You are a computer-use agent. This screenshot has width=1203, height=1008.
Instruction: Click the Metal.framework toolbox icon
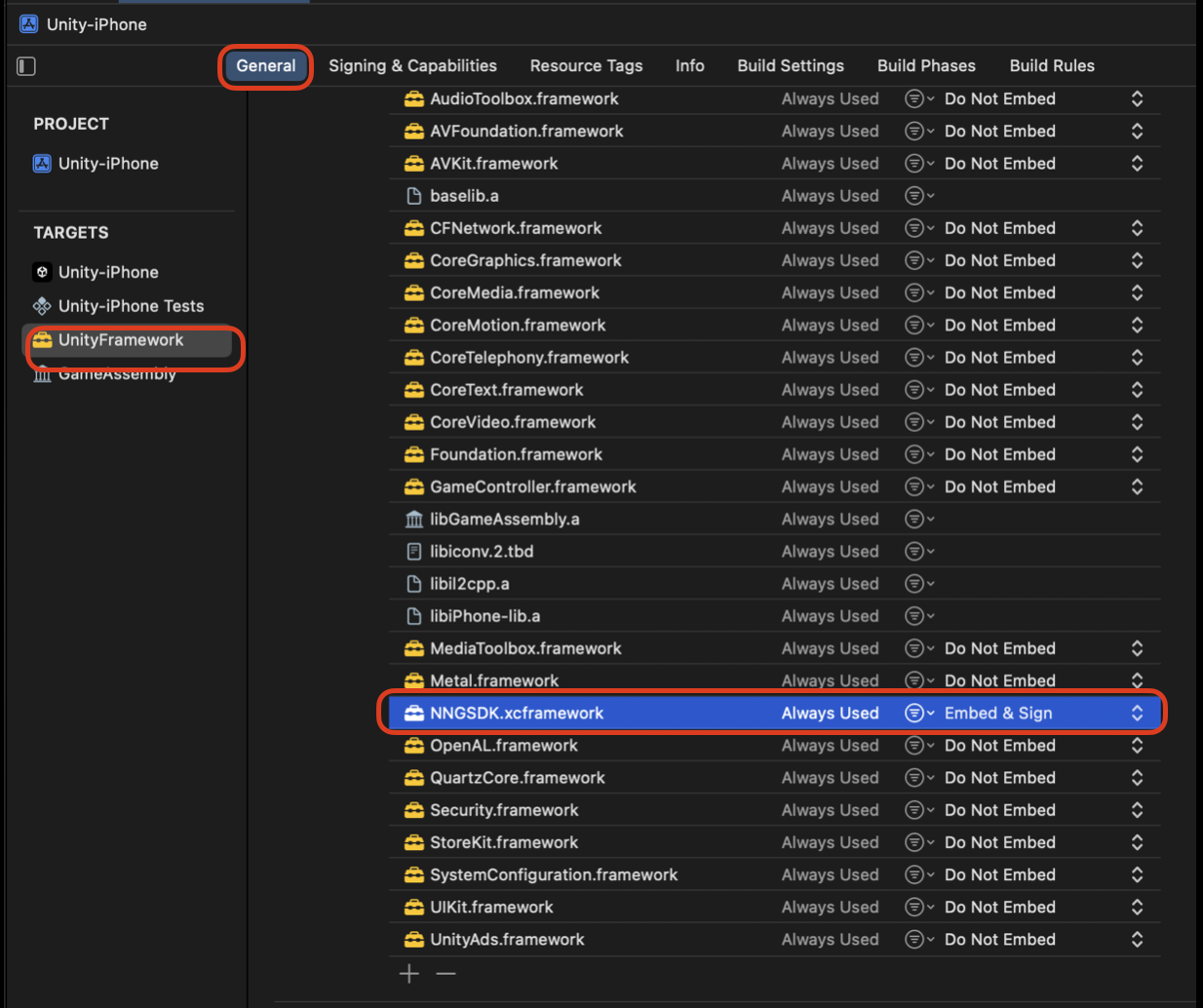coord(414,680)
